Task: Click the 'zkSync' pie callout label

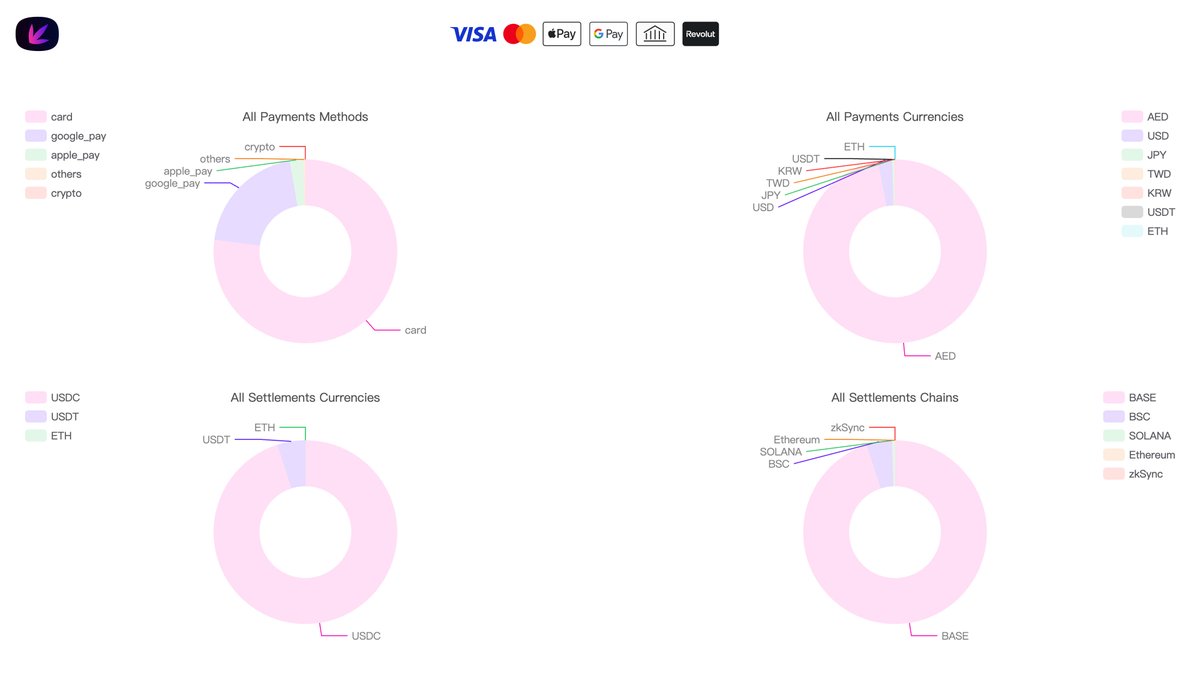Action: pos(848,428)
